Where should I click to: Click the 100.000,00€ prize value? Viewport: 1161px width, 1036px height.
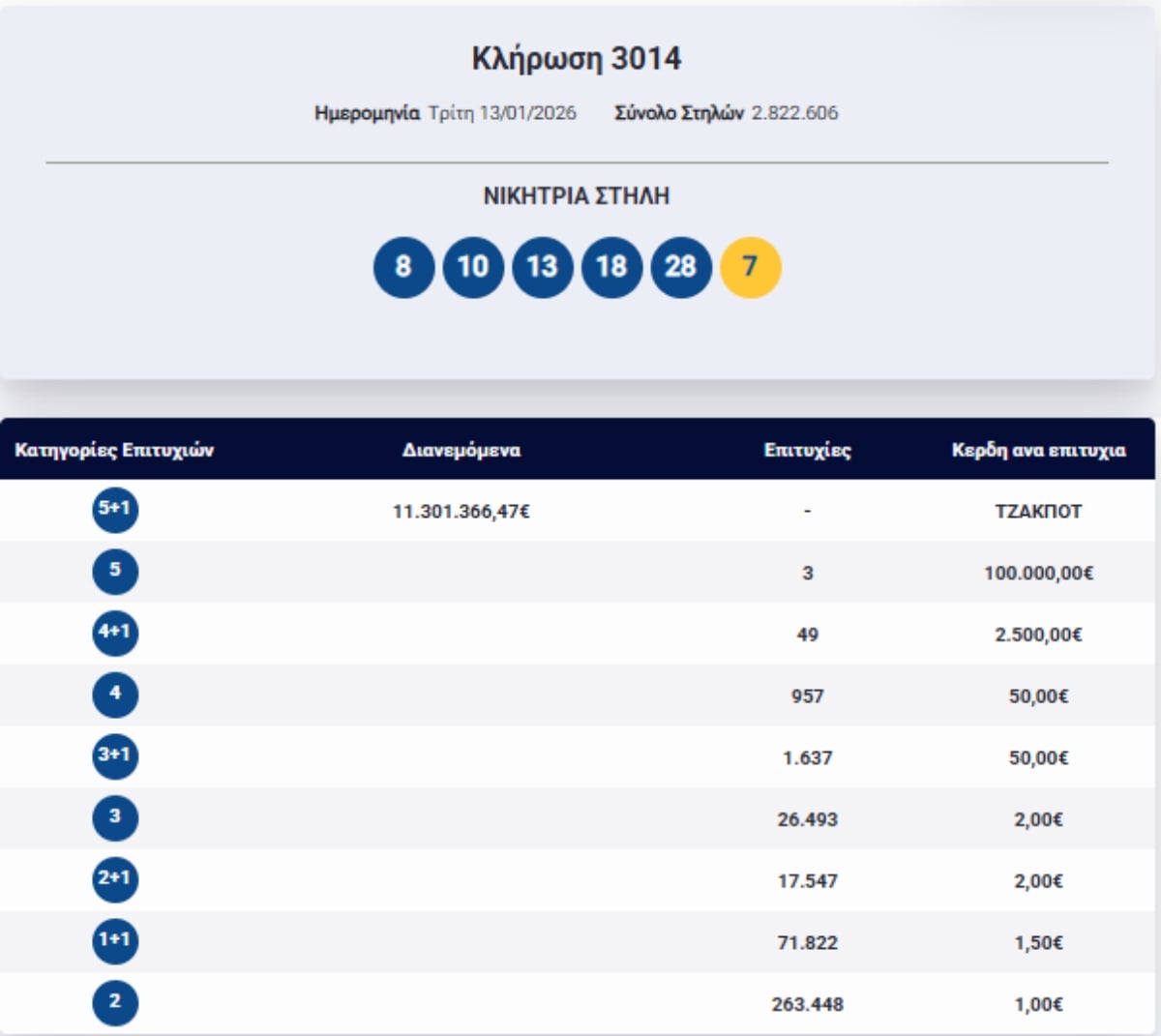(x=1038, y=574)
